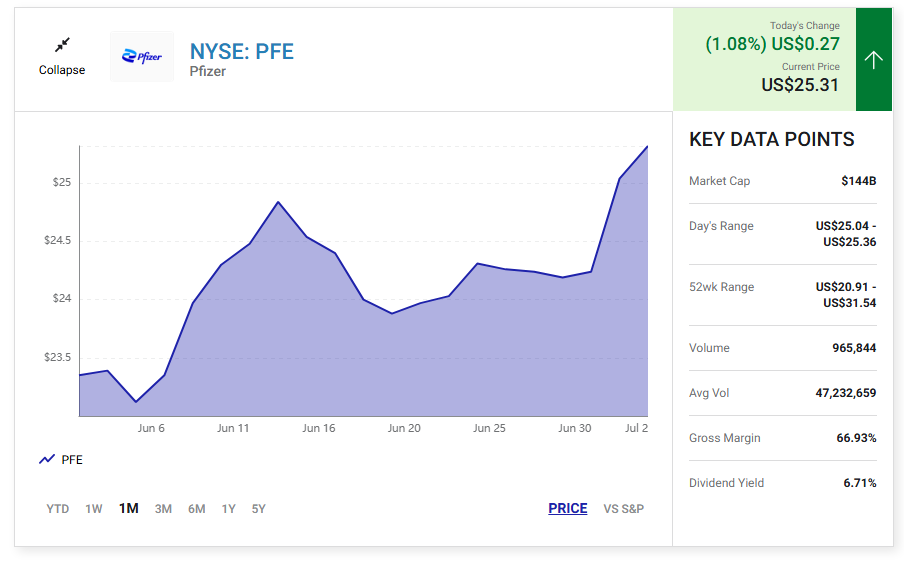Click the Jun 6 axis label

point(151,428)
